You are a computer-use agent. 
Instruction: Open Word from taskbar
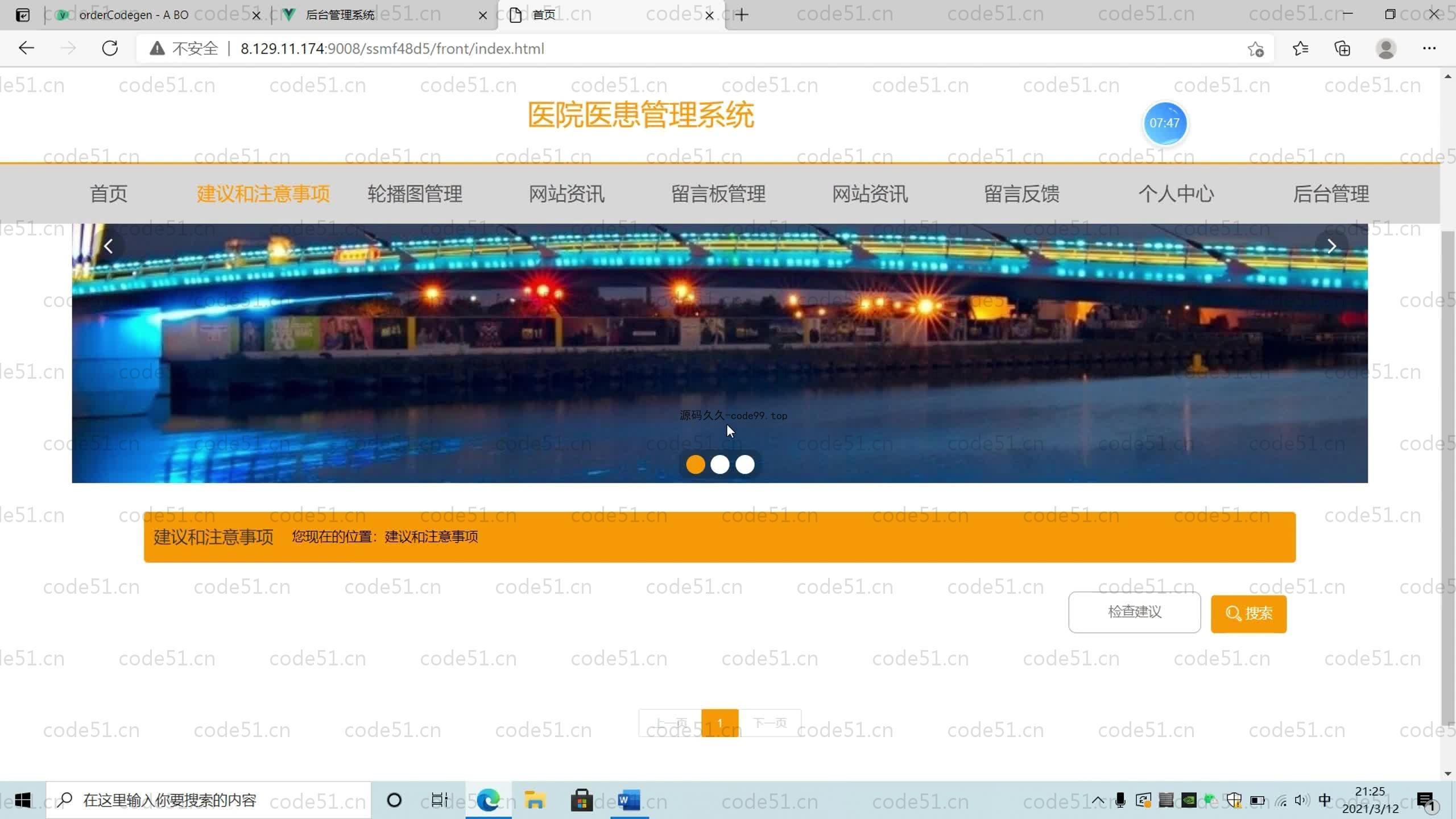click(628, 800)
